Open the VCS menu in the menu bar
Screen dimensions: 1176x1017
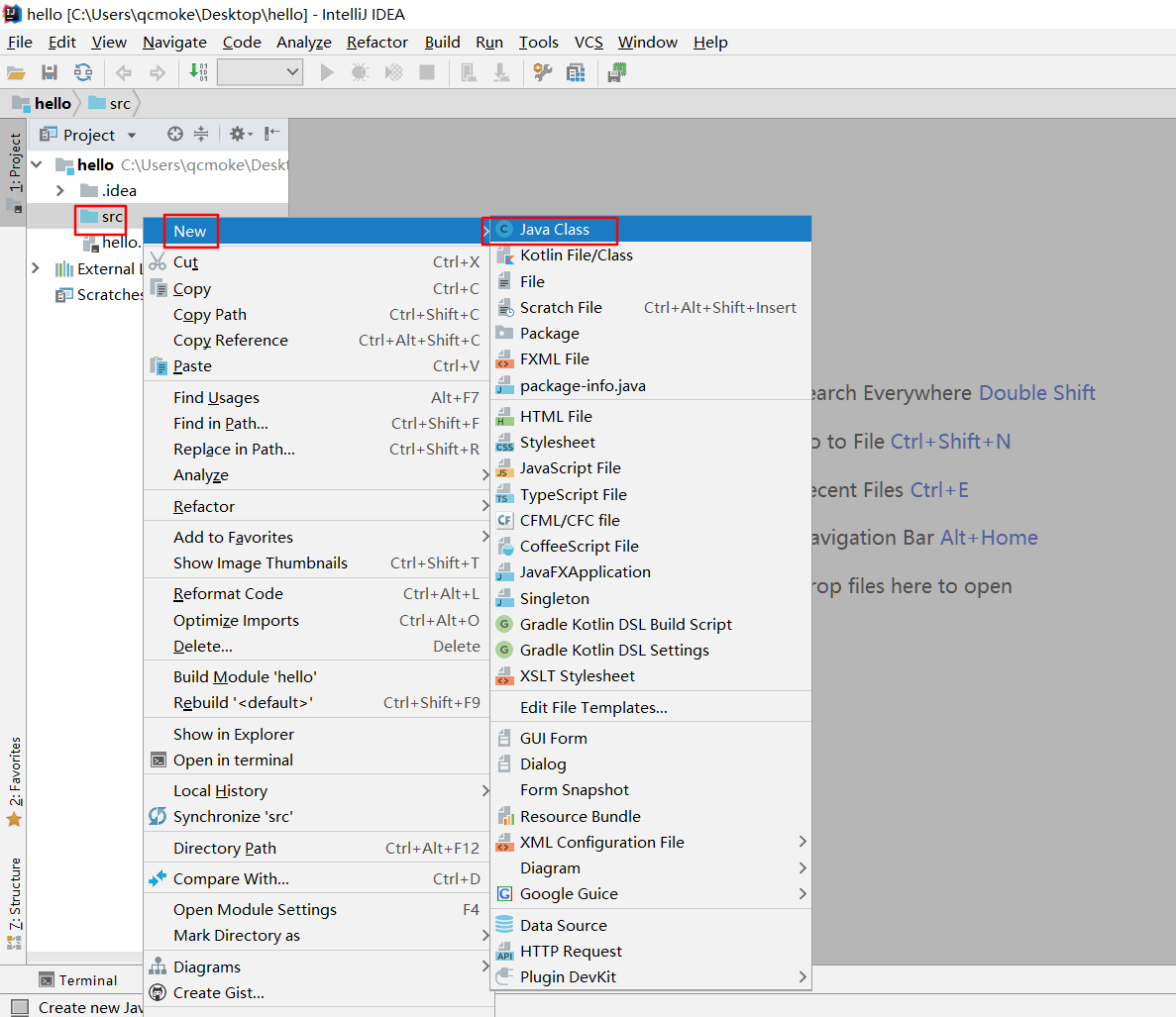click(x=588, y=42)
